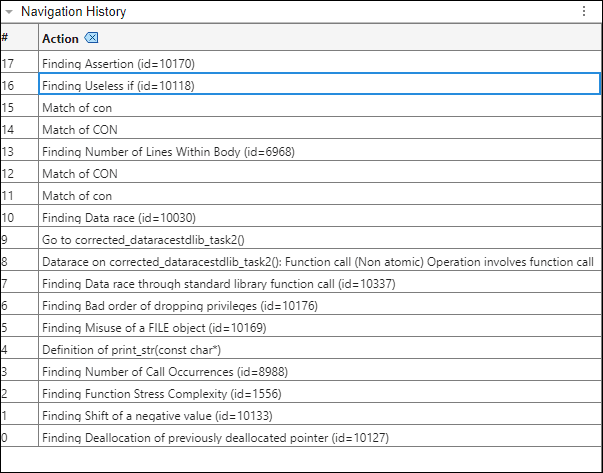603x473 pixels.
Task: Open the panel's three-dot options menu
Action: pyautogui.click(x=584, y=11)
